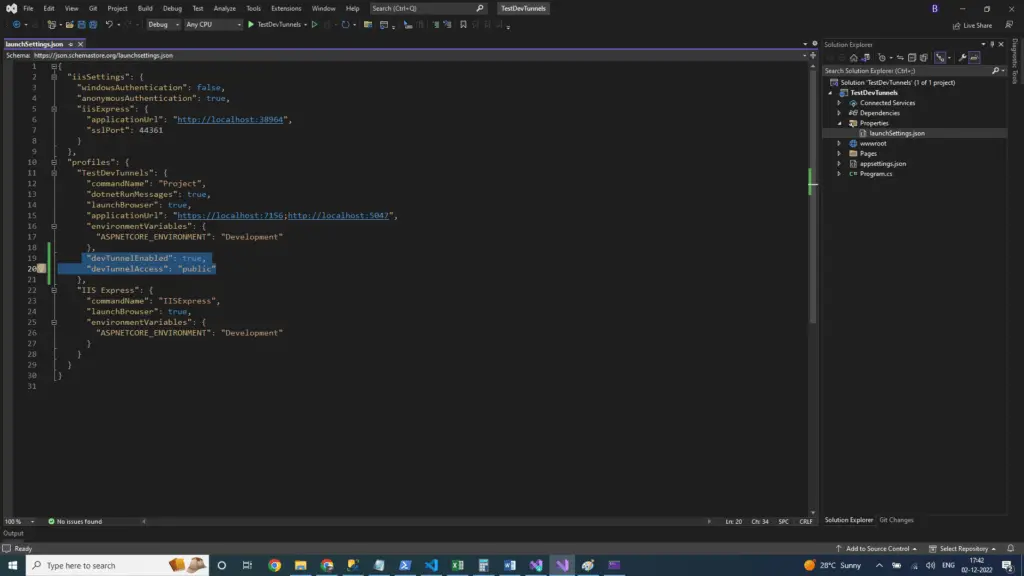Undo the last edit via toolbar

tap(109, 25)
